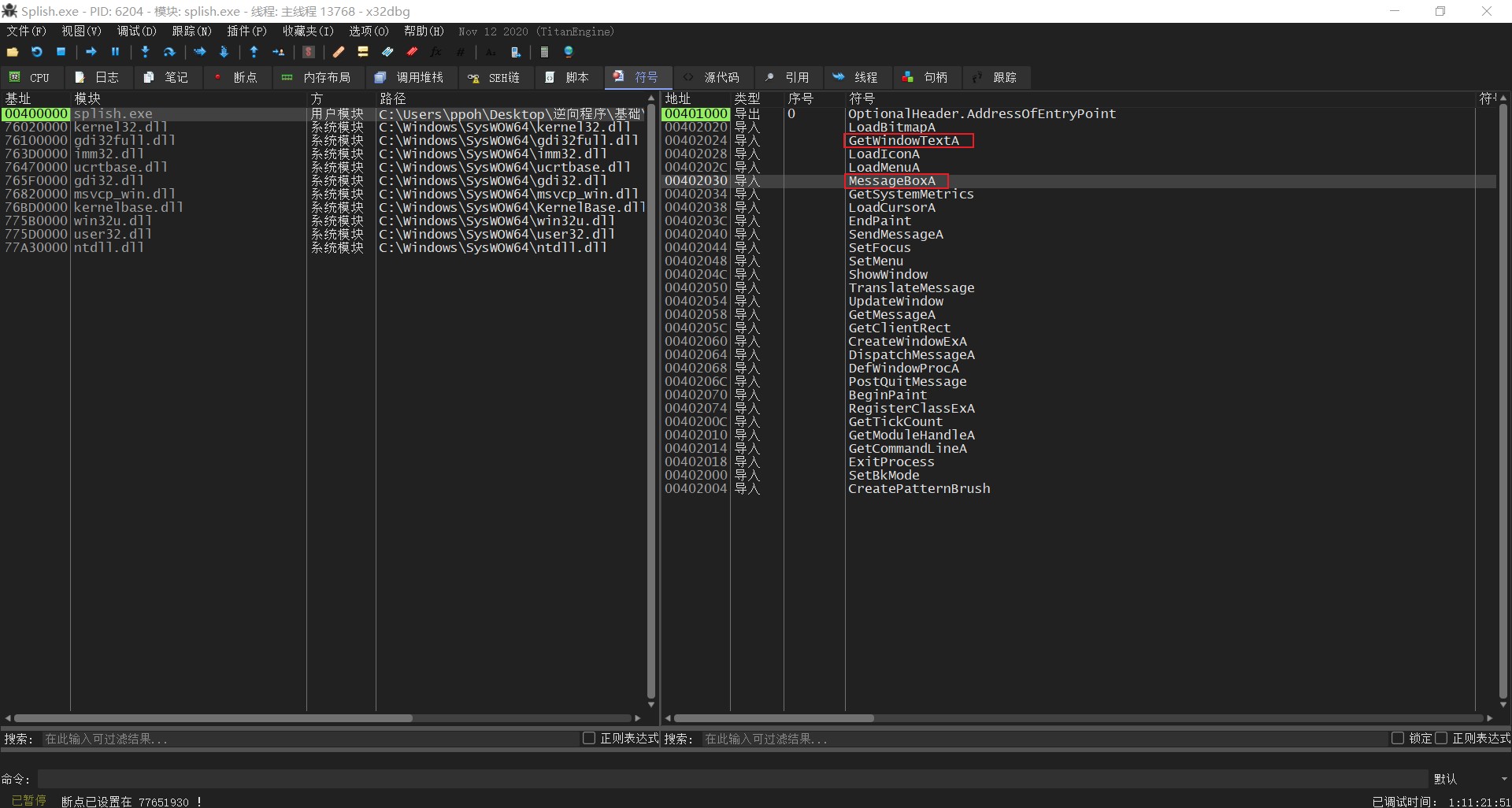Screen dimensions: 1512x808
Task: Enable regex checkbox for symbol search
Action: pos(1441,738)
